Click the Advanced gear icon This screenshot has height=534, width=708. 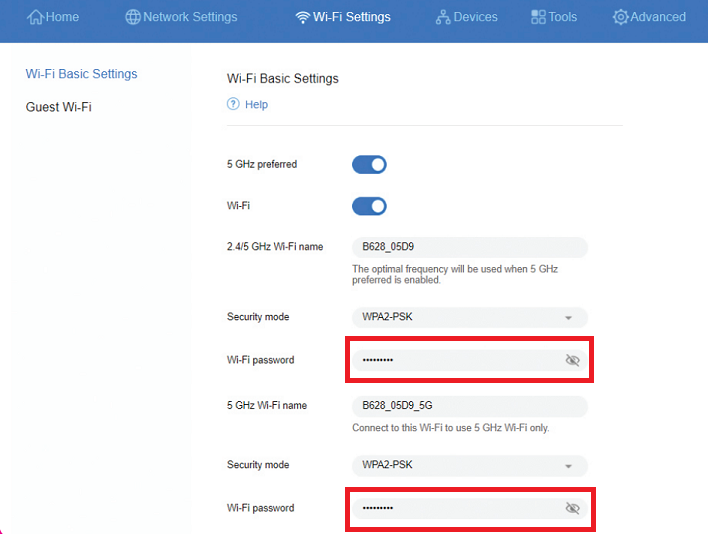[x=620, y=17]
